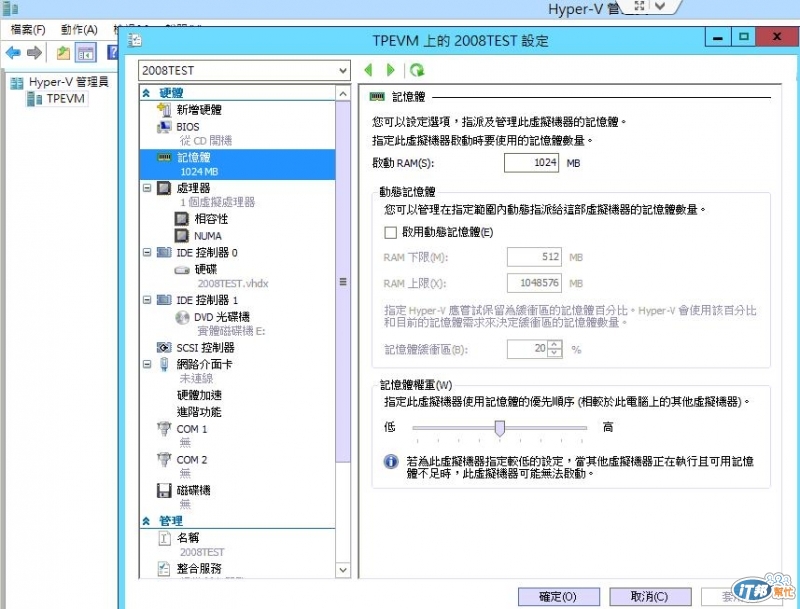Collapse the 硬體 hardware section

(x=146, y=93)
